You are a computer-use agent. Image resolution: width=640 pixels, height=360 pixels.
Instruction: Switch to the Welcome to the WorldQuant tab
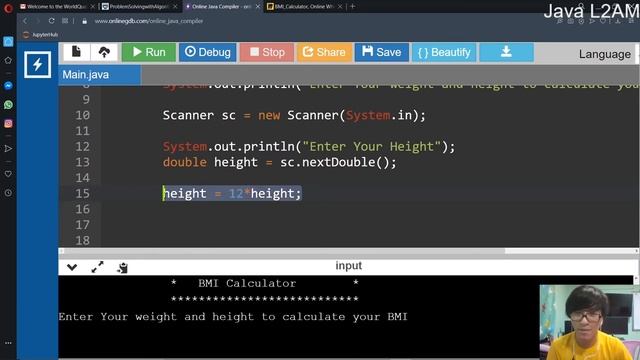pyautogui.click(x=56, y=7)
